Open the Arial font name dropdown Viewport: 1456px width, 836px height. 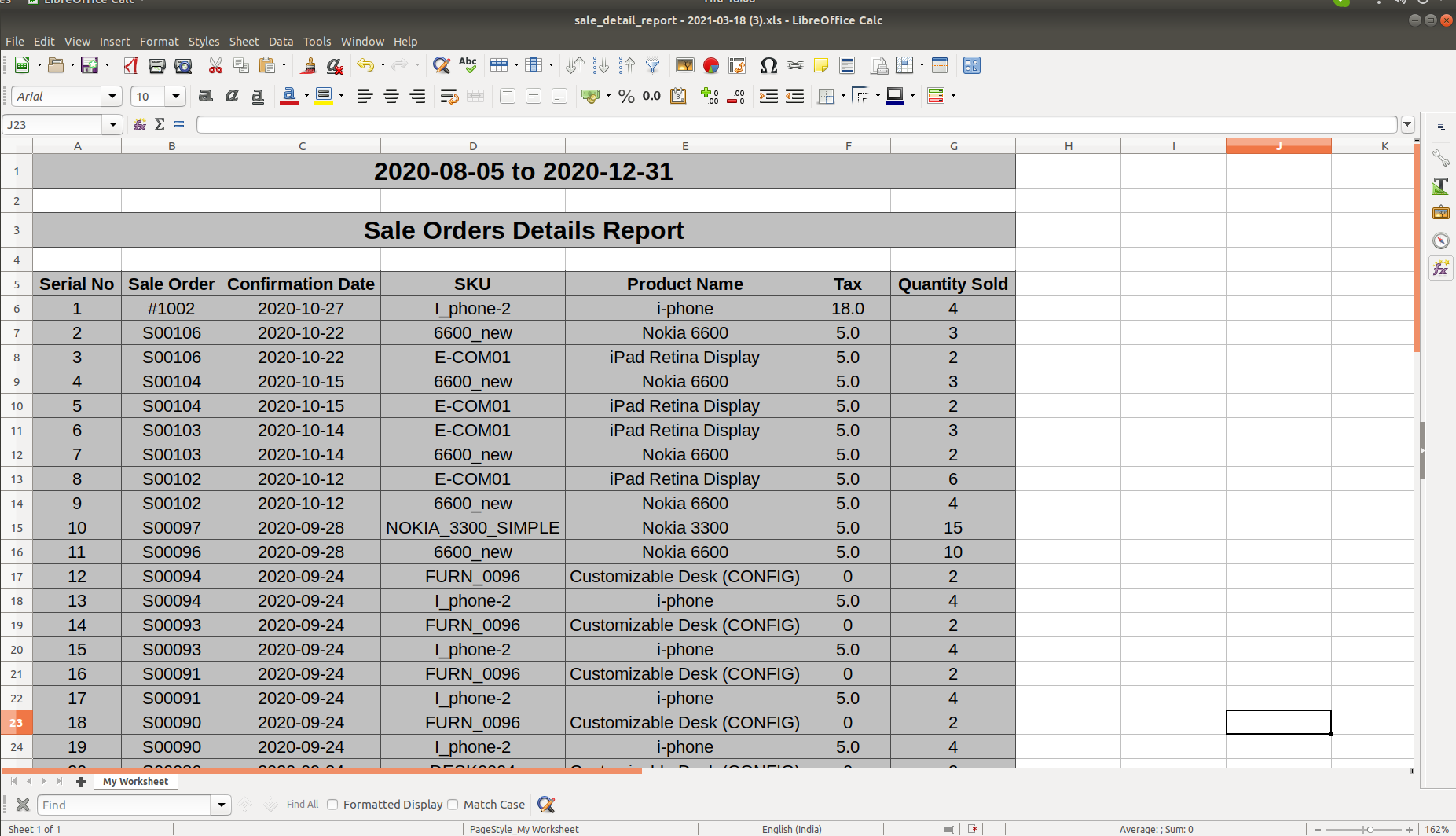[x=112, y=97]
